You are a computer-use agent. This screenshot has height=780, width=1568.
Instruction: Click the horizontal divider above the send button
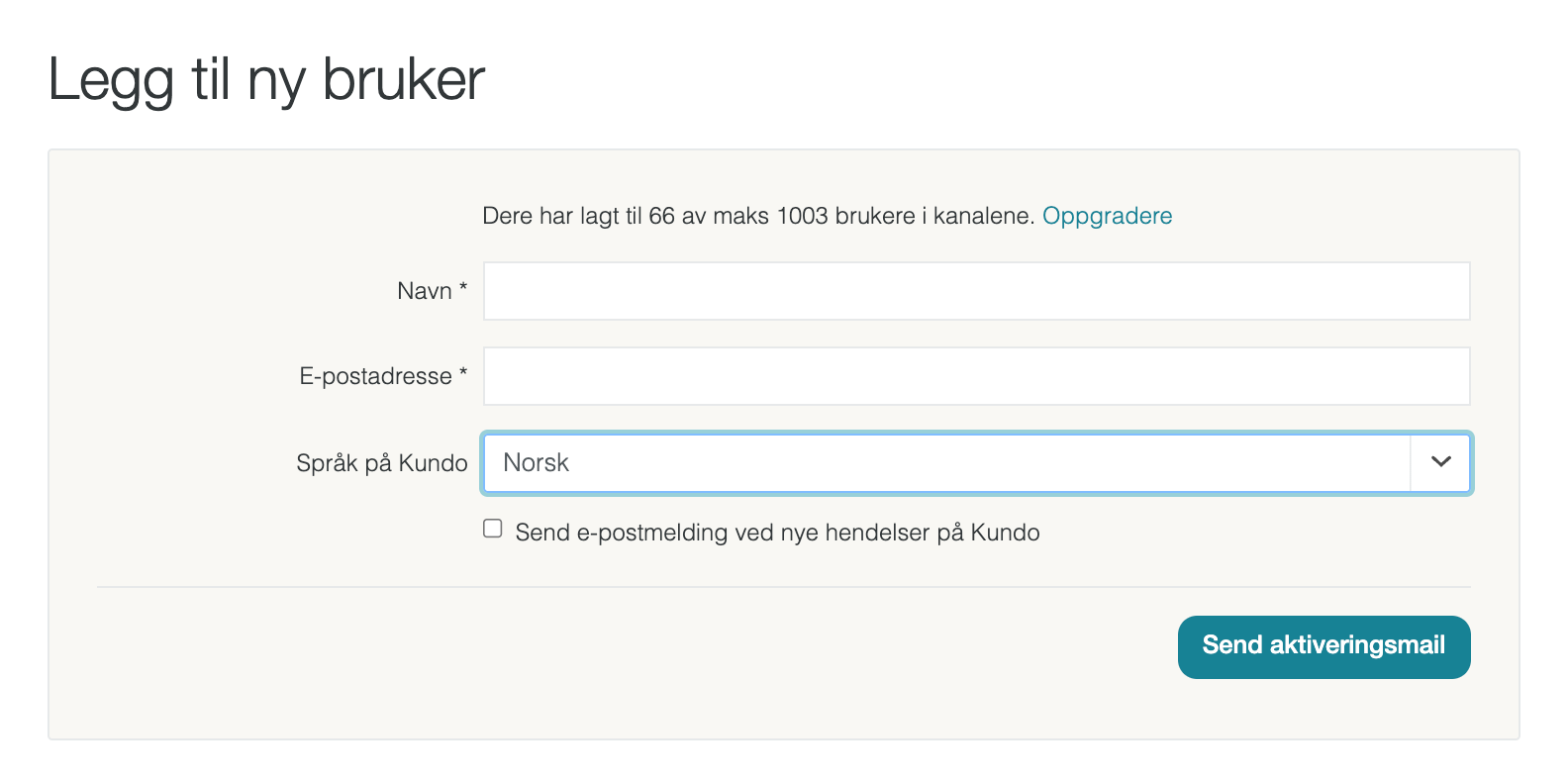pos(783,587)
